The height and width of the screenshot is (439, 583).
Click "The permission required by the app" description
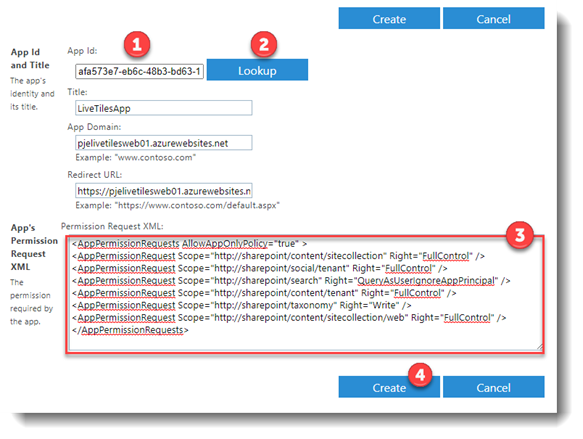[31, 302]
